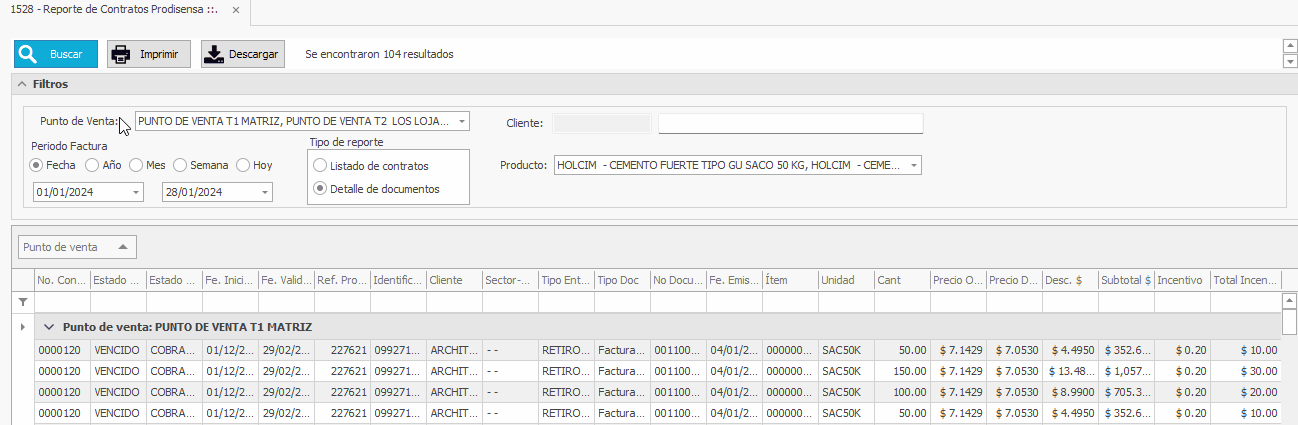
Task: Sort by Subtotal $ column header
Action: (1126, 281)
